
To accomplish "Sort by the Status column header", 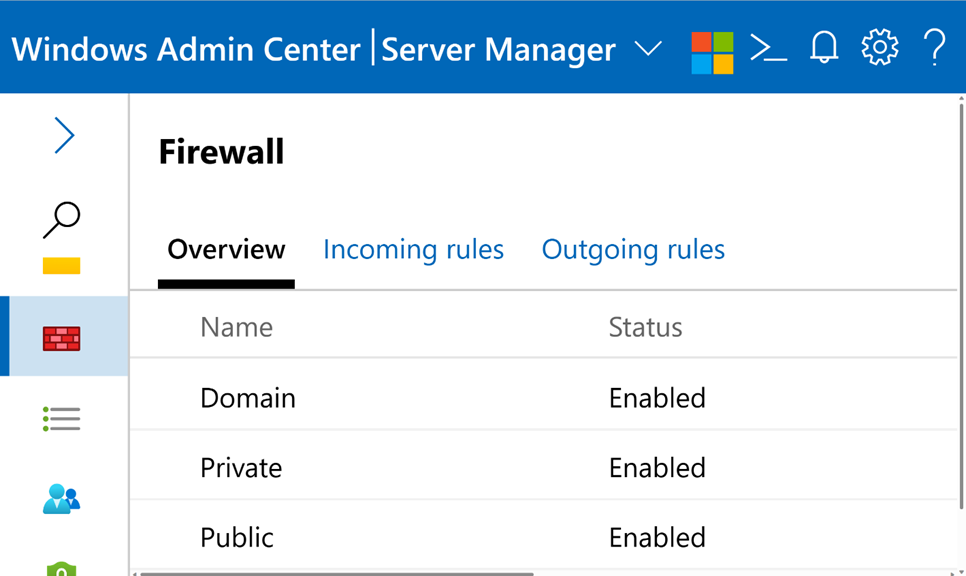I will tap(646, 327).
